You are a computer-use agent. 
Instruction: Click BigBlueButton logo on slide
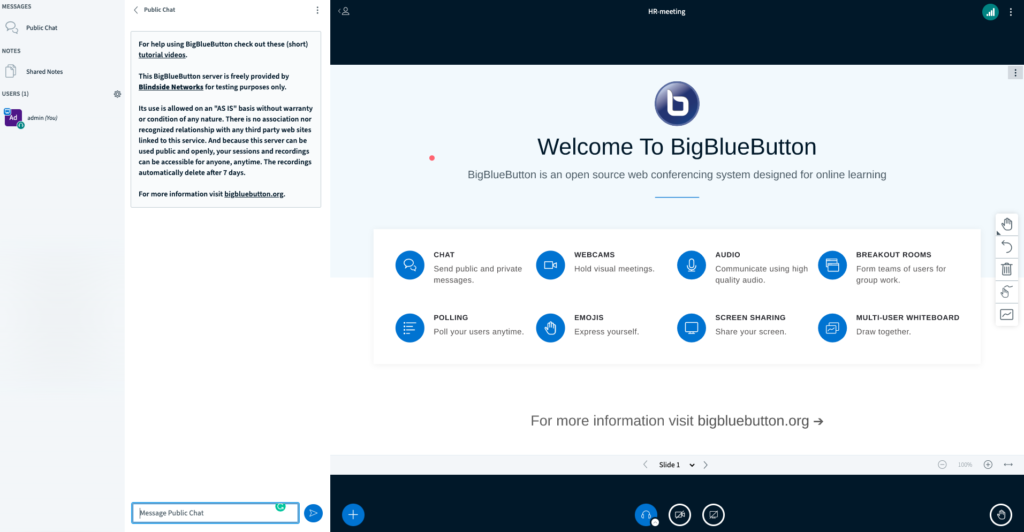[x=677, y=104]
